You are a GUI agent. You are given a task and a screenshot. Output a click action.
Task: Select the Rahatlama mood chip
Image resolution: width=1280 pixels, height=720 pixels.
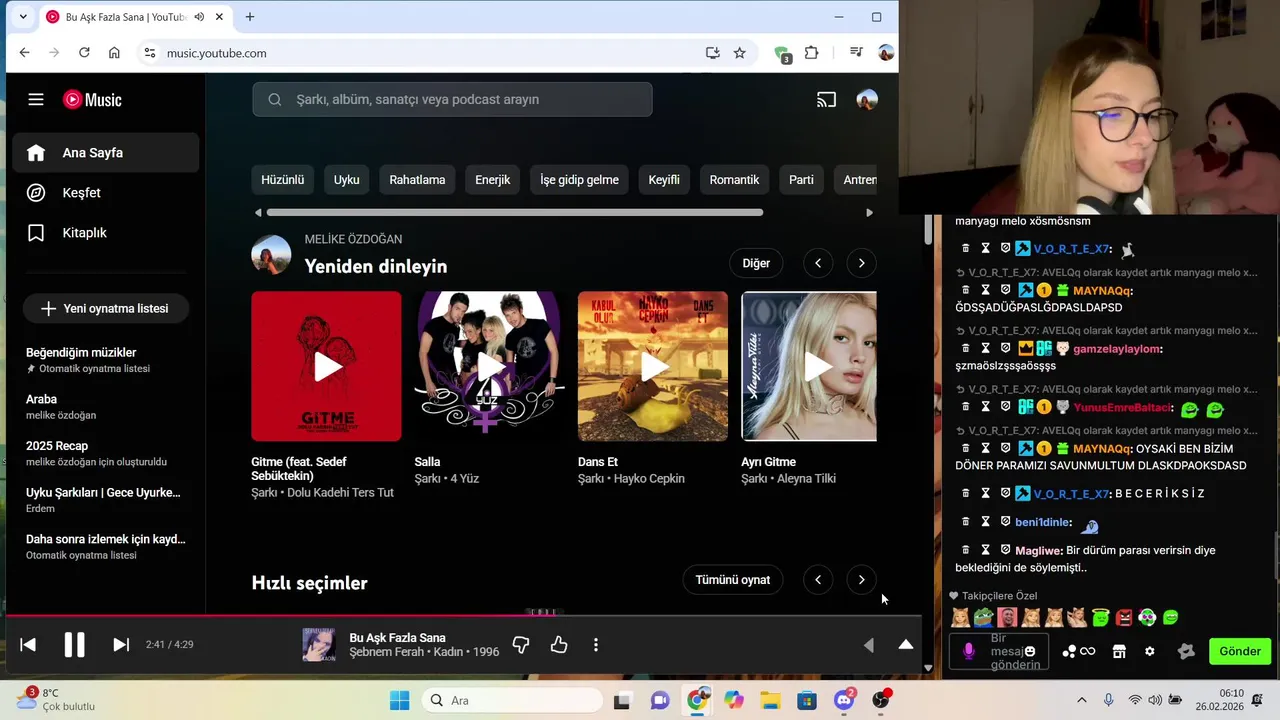pyautogui.click(x=417, y=180)
